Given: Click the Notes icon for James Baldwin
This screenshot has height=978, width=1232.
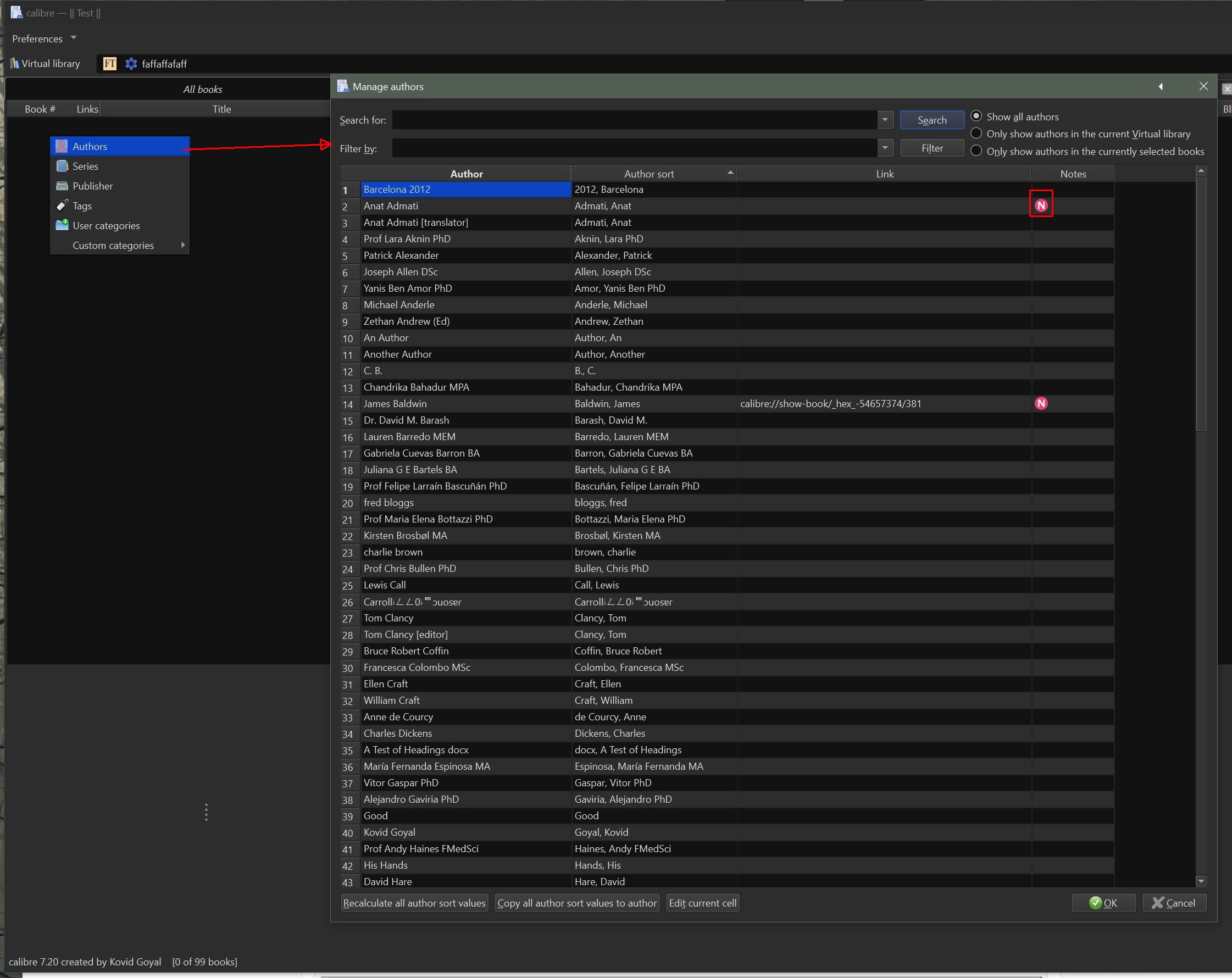Looking at the screenshot, I should point(1041,403).
